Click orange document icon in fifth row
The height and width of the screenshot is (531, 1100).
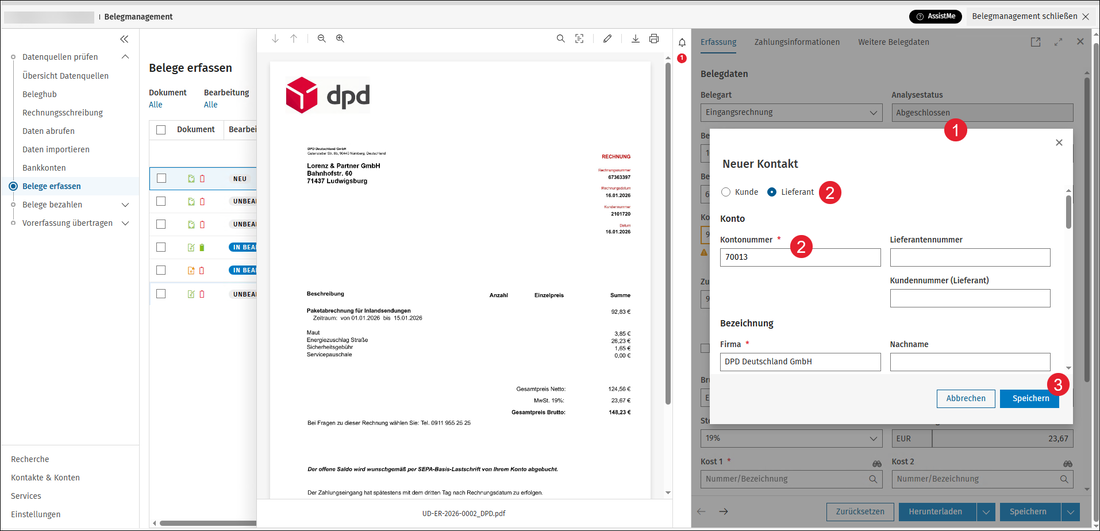191,270
